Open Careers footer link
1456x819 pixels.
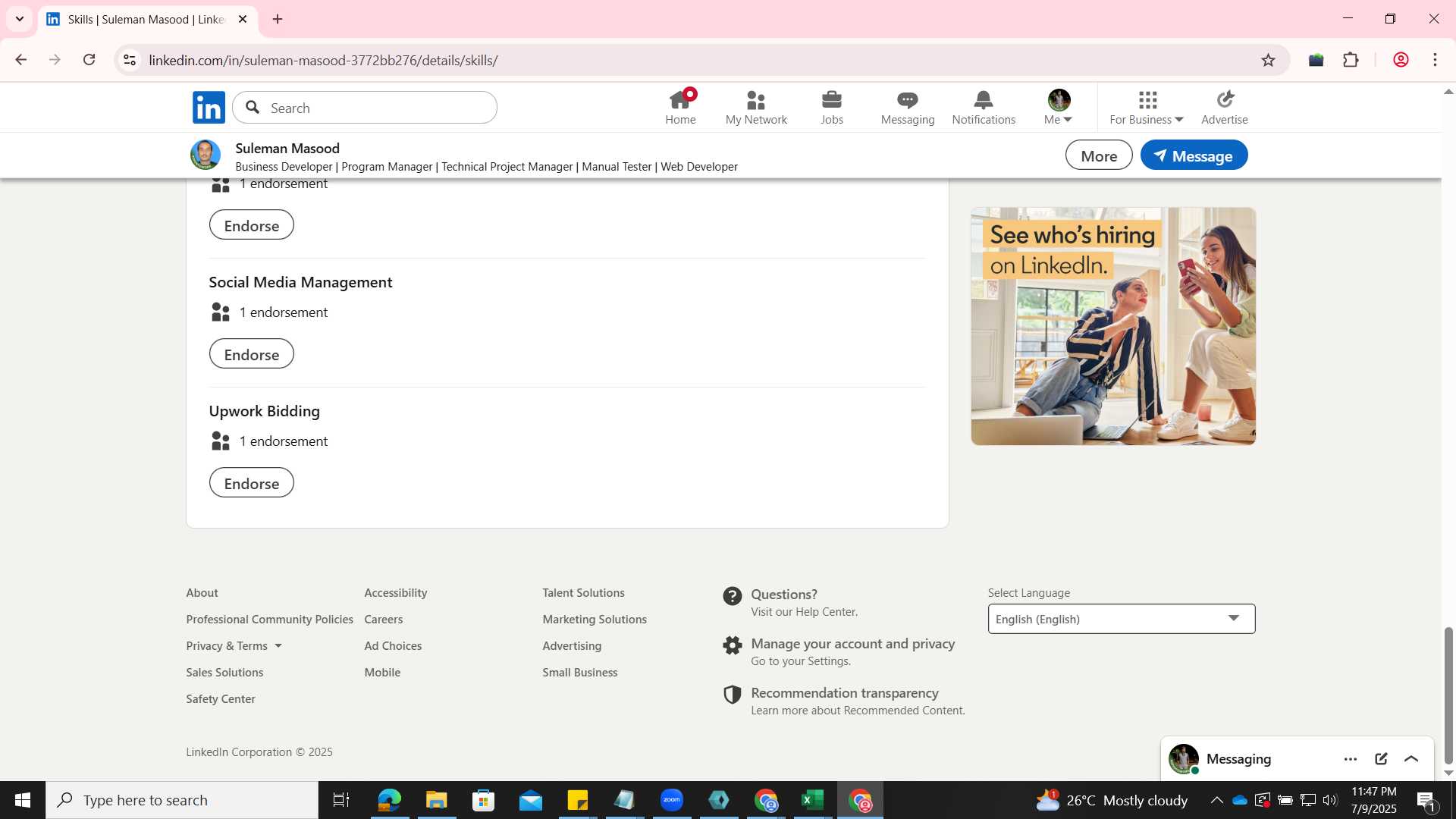[383, 620]
